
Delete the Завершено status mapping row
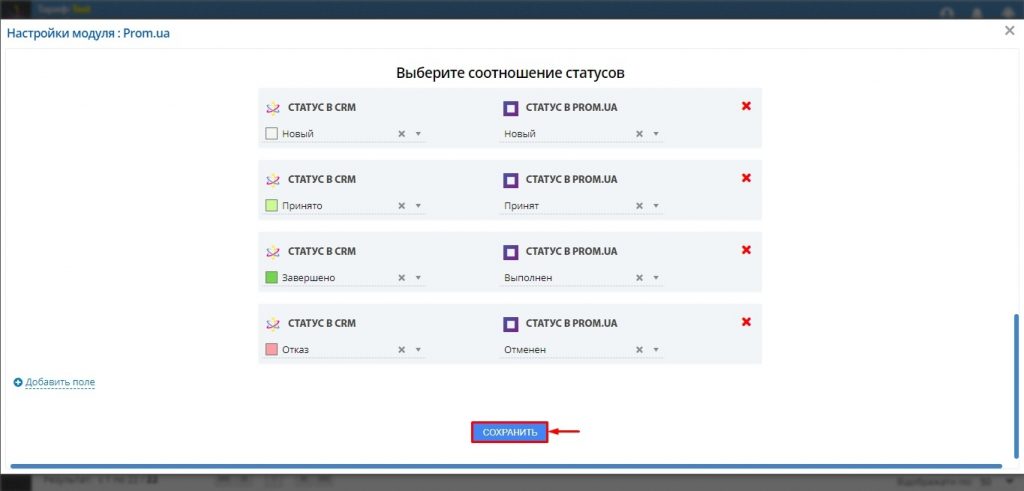746,249
